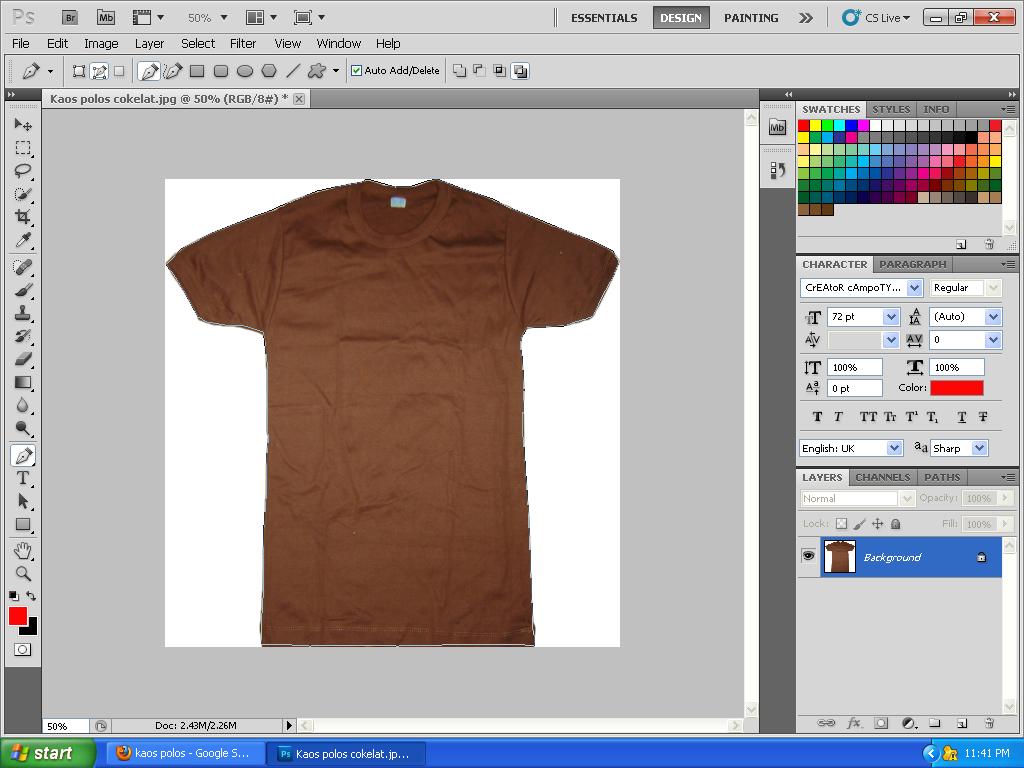The height and width of the screenshot is (768, 1024).
Task: Click the red text Color swatch
Action: (956, 387)
